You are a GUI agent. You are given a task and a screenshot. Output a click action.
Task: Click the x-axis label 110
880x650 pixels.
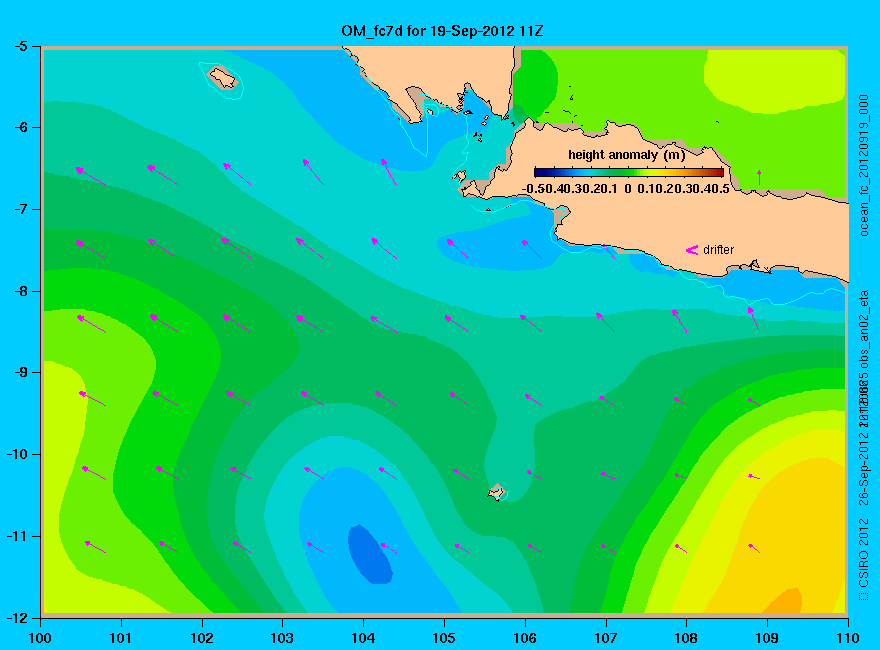tap(848, 638)
